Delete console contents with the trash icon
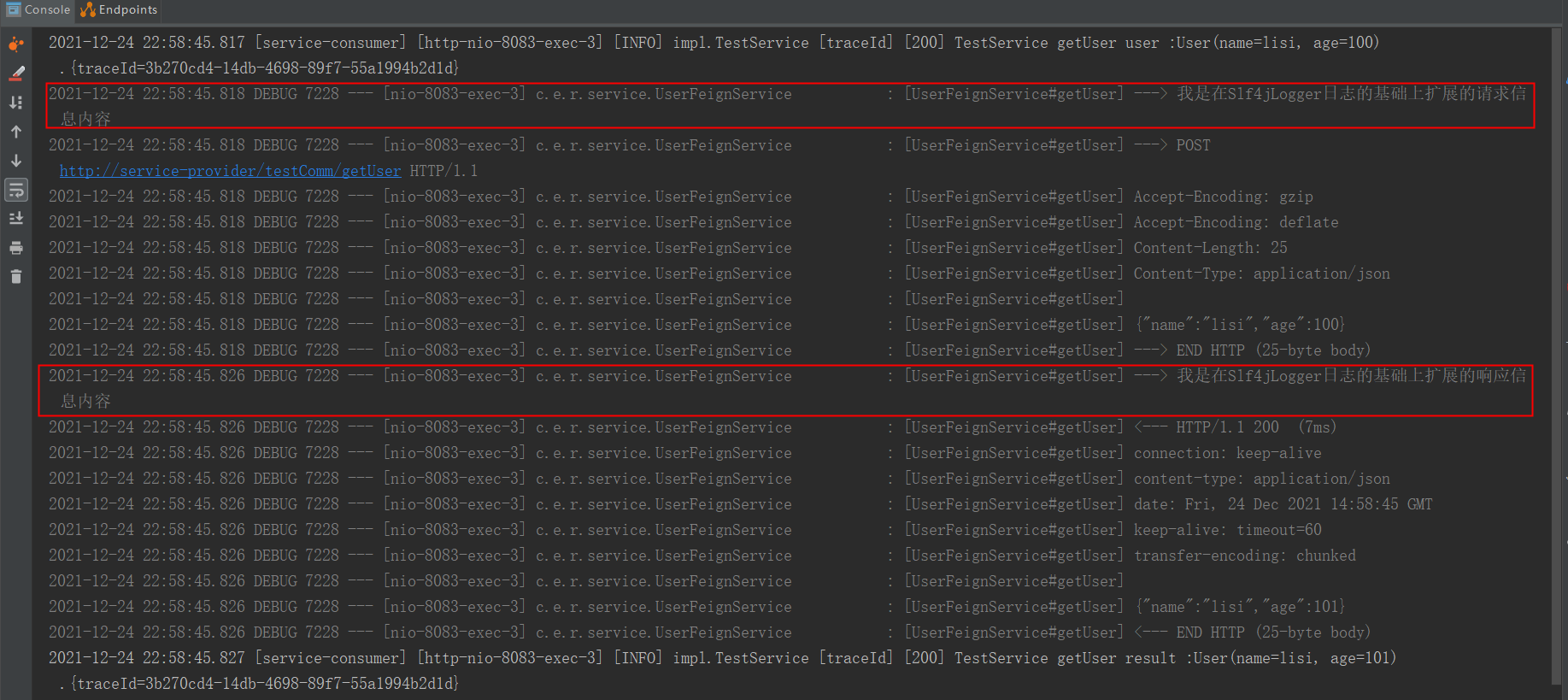Screen dimensions: 1568x700 click(15, 275)
